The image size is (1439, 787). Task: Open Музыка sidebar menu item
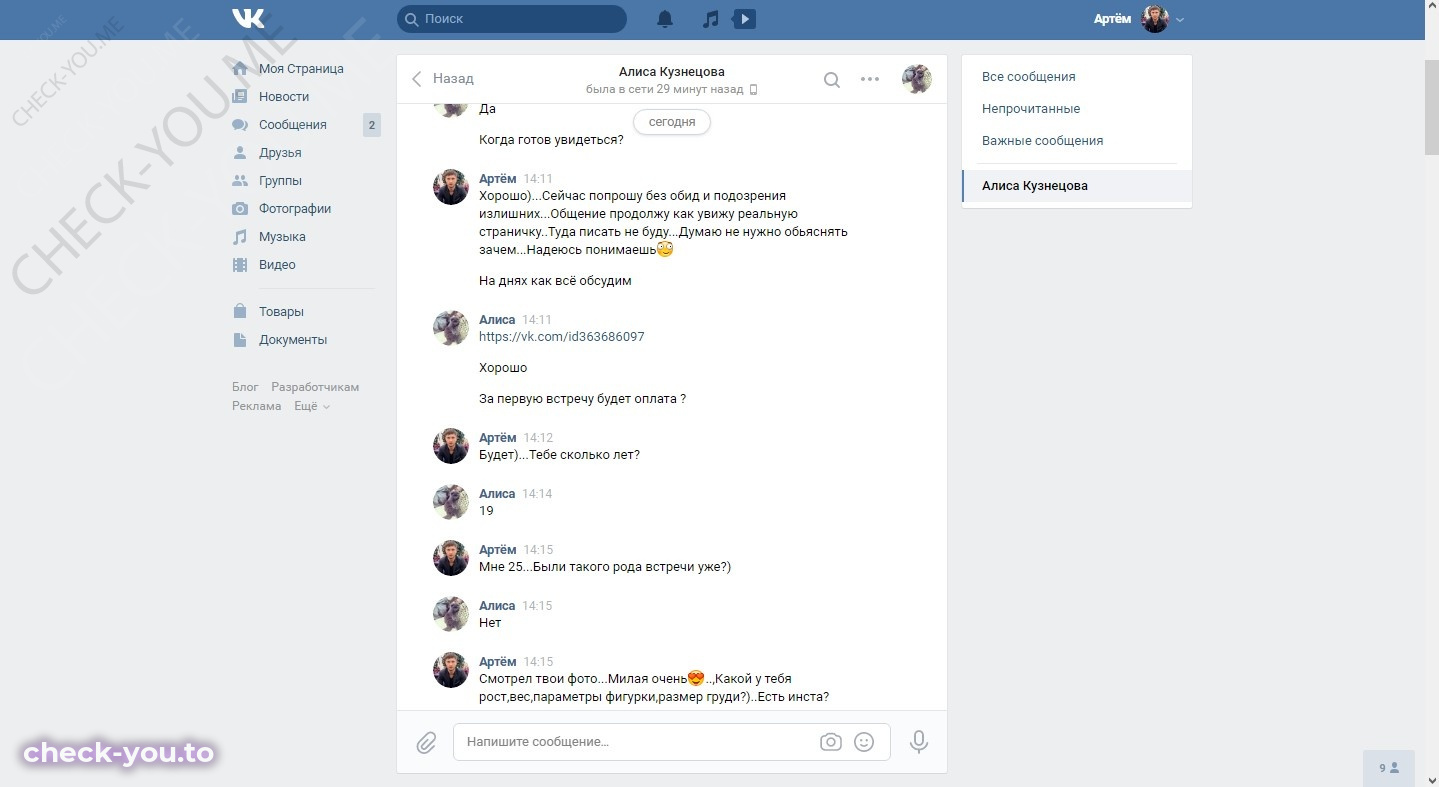pyautogui.click(x=282, y=237)
